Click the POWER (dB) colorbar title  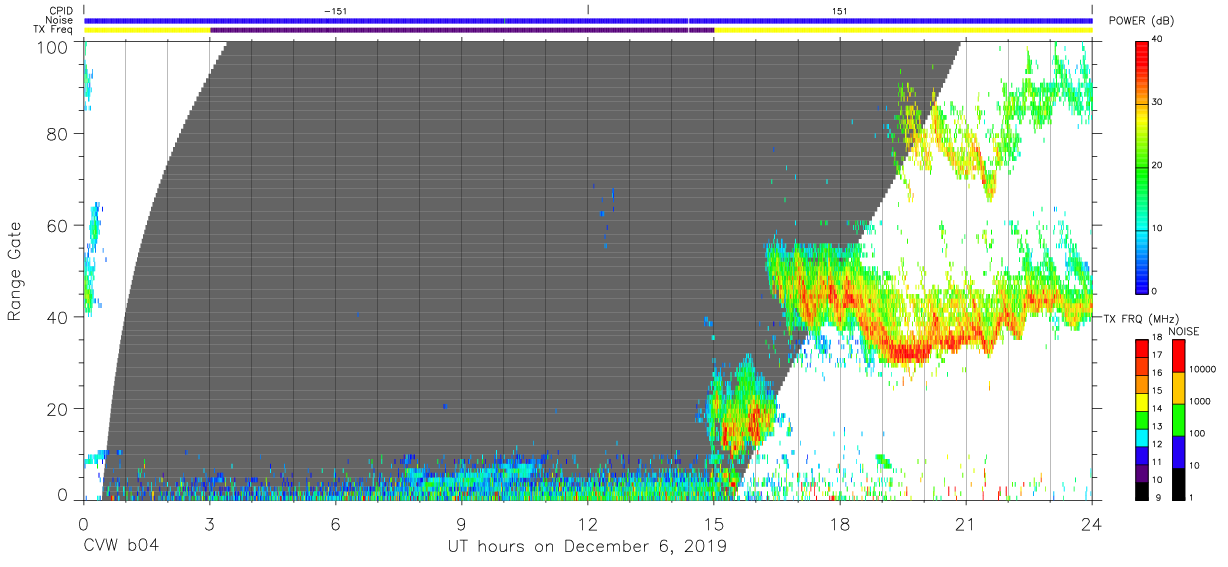[x=1140, y=20]
